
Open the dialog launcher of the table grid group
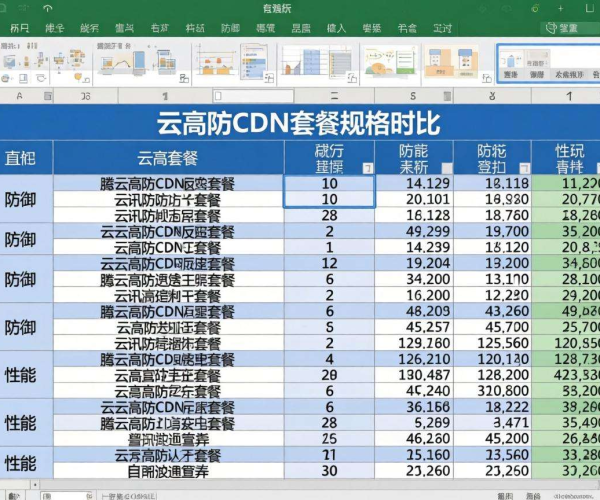[x=352, y=78]
